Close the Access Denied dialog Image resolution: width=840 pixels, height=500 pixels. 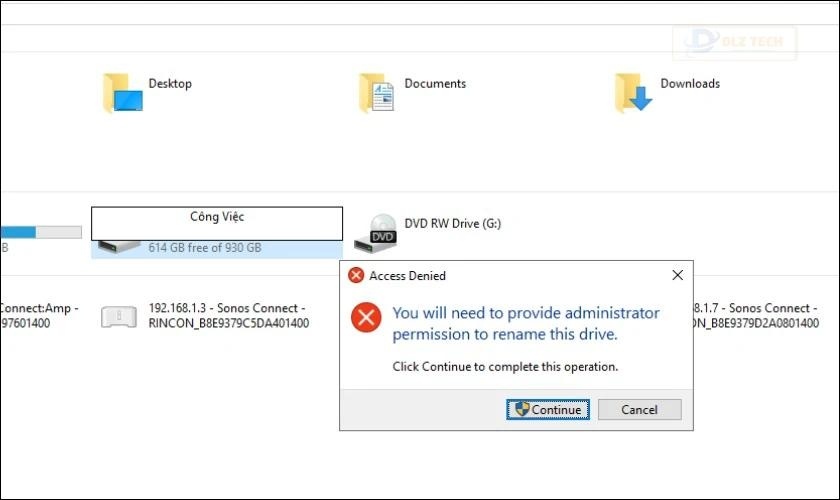(x=677, y=275)
